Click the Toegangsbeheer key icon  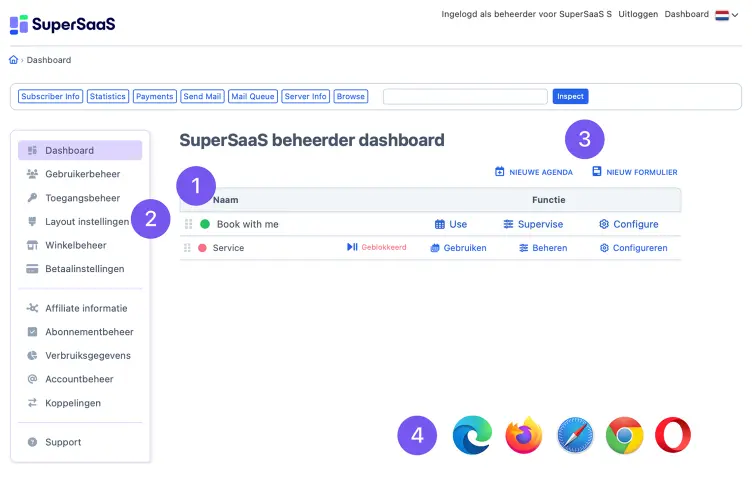pos(32,198)
